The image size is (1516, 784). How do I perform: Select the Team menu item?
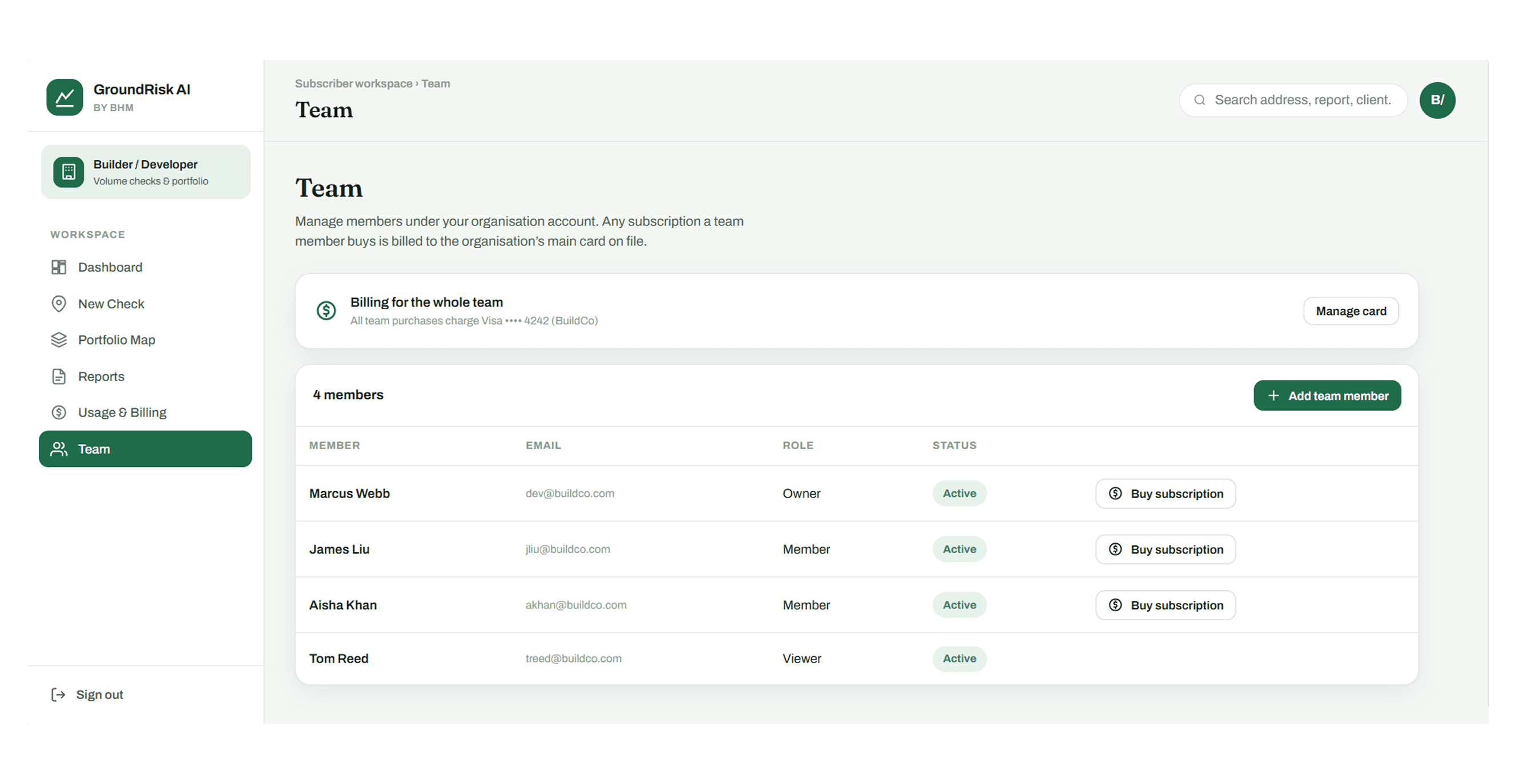(146, 448)
